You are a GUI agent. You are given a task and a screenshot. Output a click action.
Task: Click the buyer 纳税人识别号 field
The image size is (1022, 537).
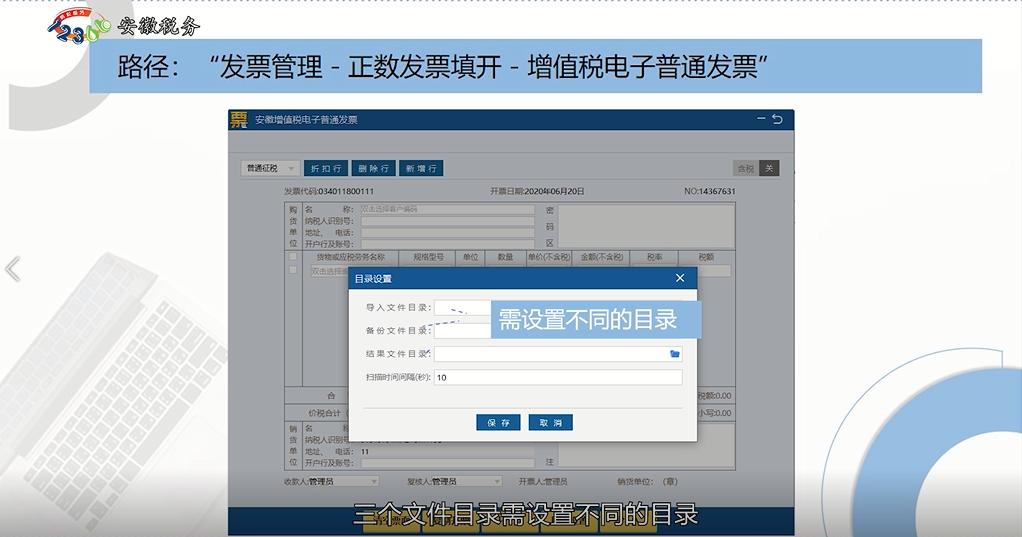point(448,221)
